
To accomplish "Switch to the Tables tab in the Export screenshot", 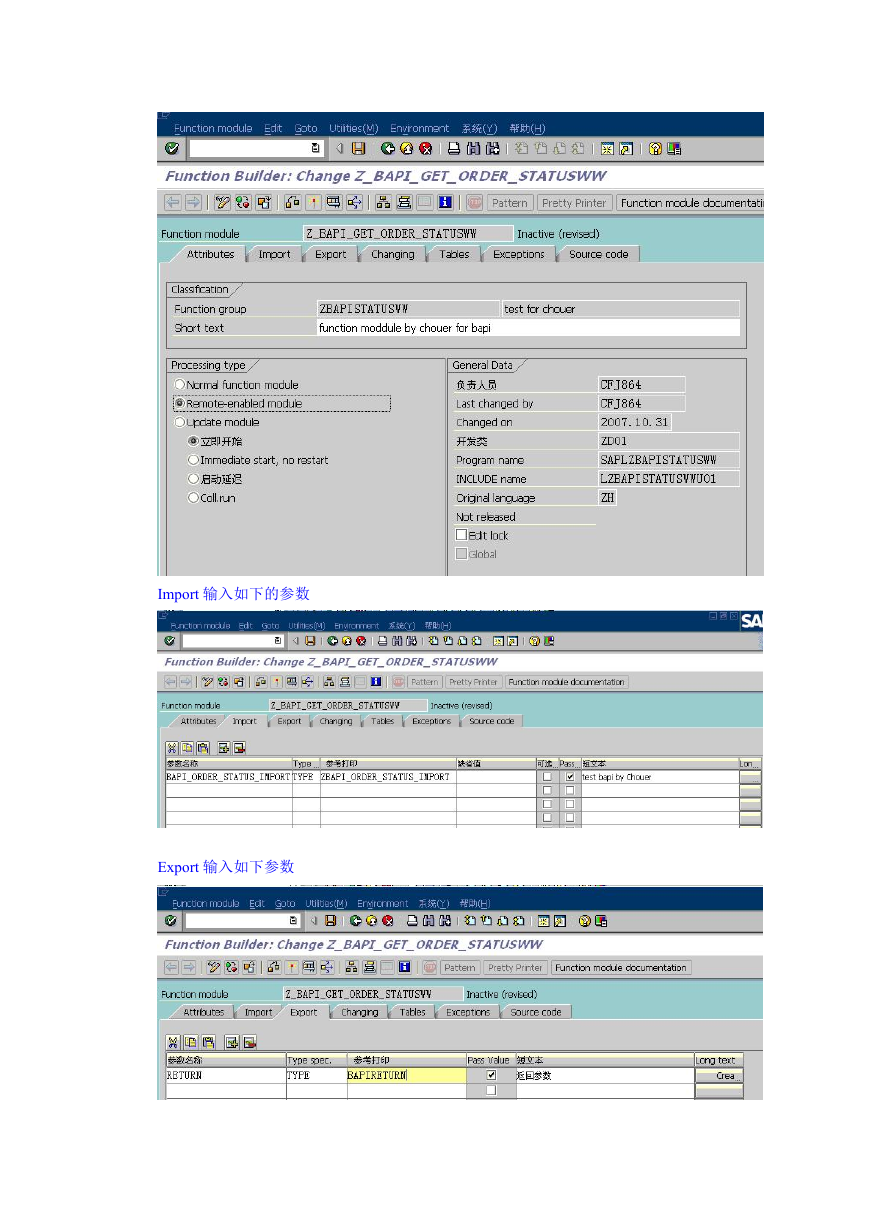I will pyautogui.click(x=413, y=1012).
